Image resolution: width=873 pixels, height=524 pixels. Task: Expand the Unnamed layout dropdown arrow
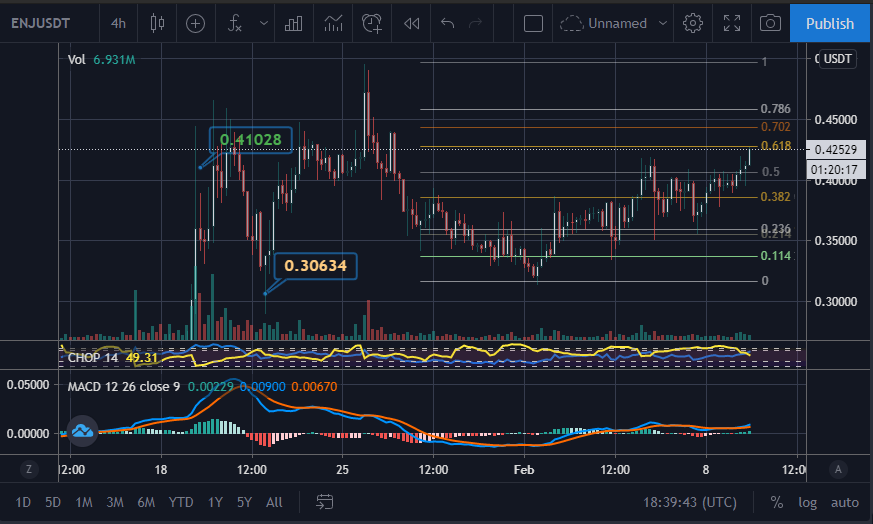[x=663, y=23]
